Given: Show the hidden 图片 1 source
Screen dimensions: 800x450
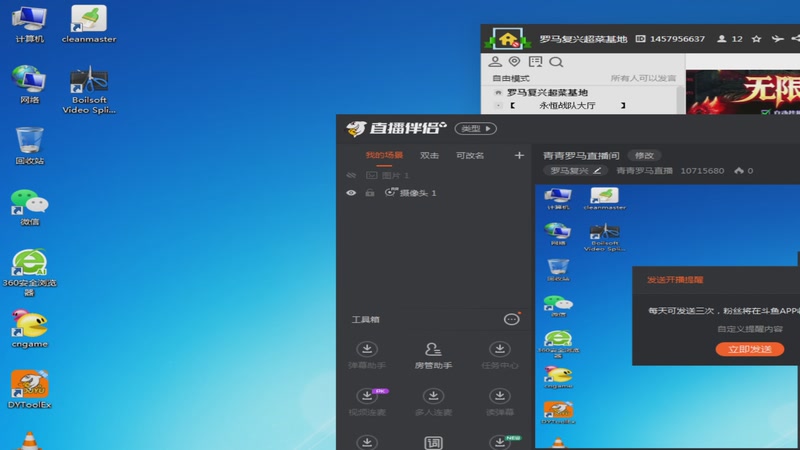Looking at the screenshot, I should click(351, 175).
